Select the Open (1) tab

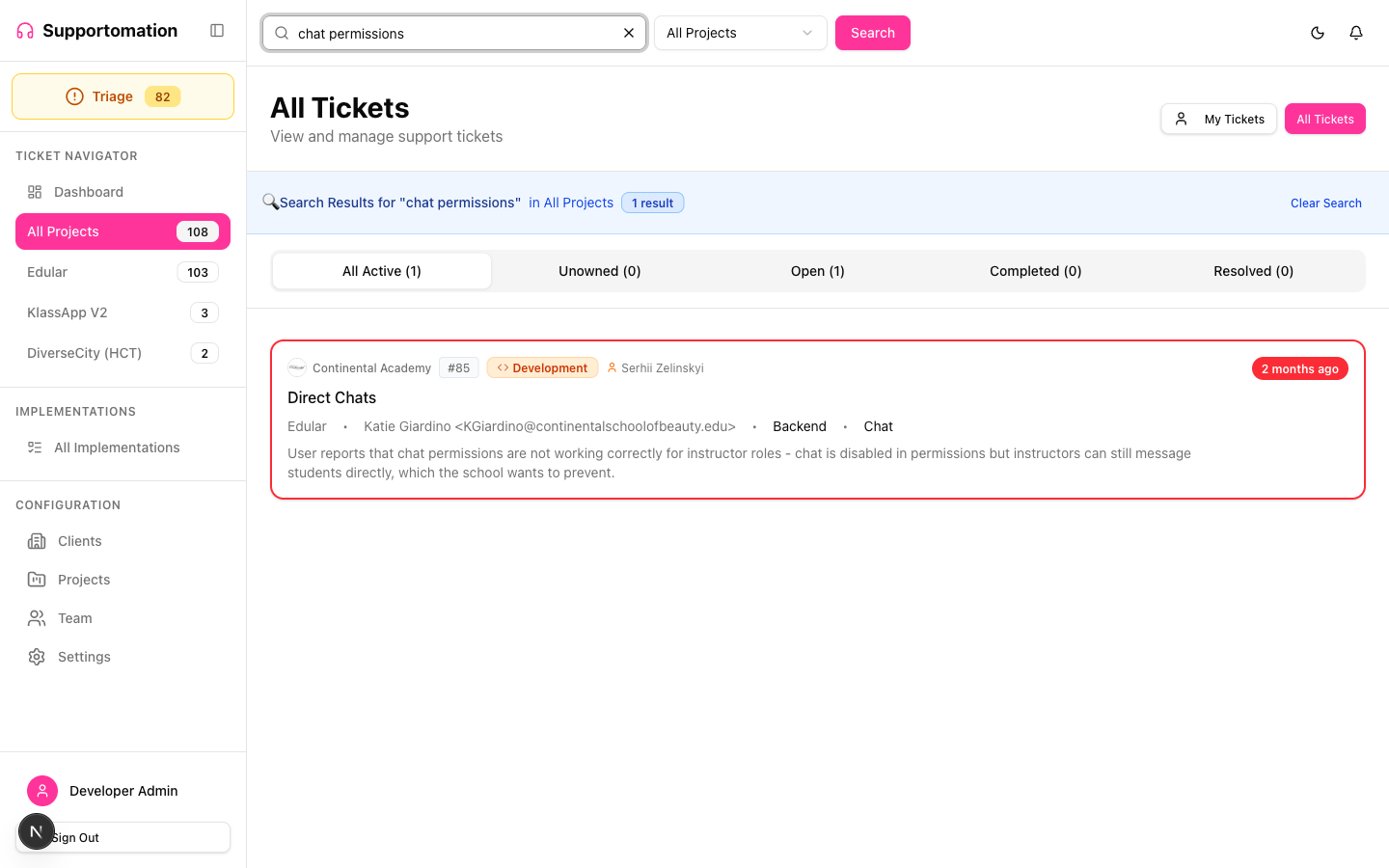(817, 271)
